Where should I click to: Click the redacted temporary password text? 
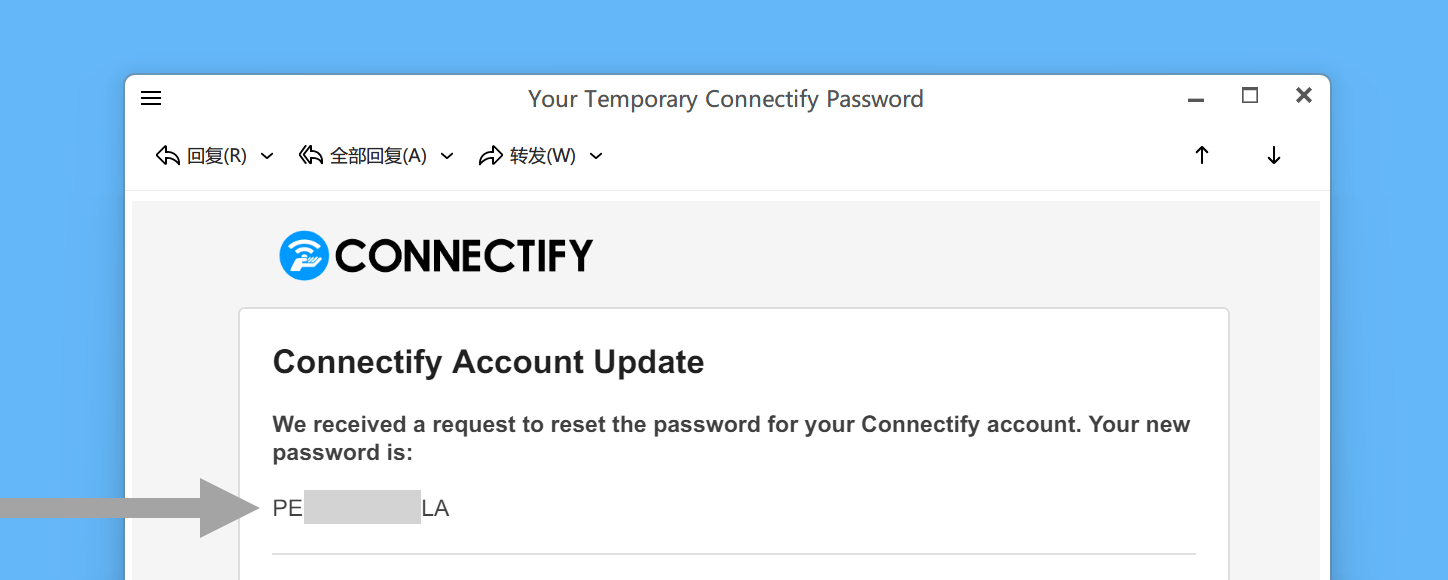click(361, 508)
